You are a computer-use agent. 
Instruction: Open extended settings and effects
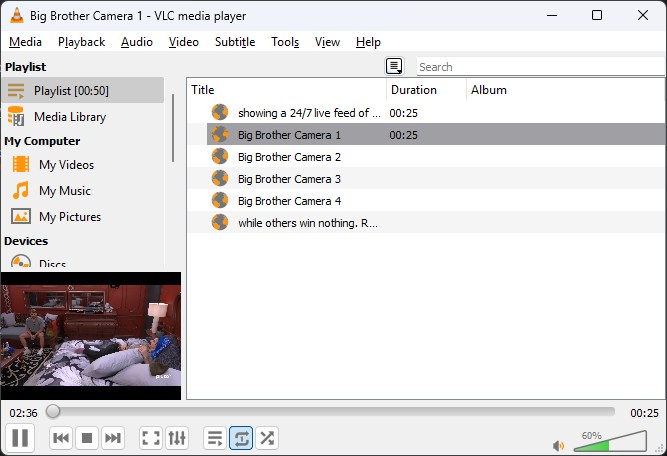(x=177, y=438)
